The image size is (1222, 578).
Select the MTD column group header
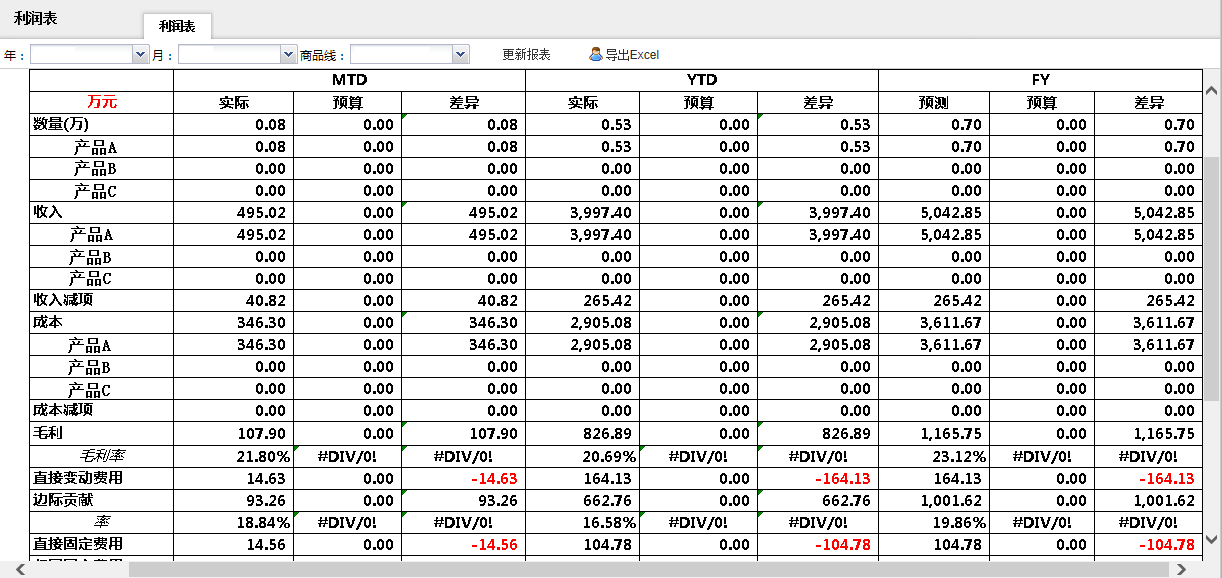(x=349, y=80)
